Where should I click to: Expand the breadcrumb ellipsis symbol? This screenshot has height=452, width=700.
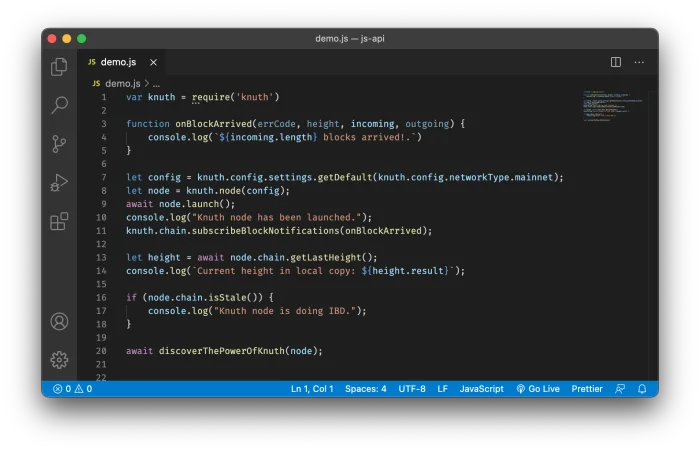pyautogui.click(x=156, y=84)
